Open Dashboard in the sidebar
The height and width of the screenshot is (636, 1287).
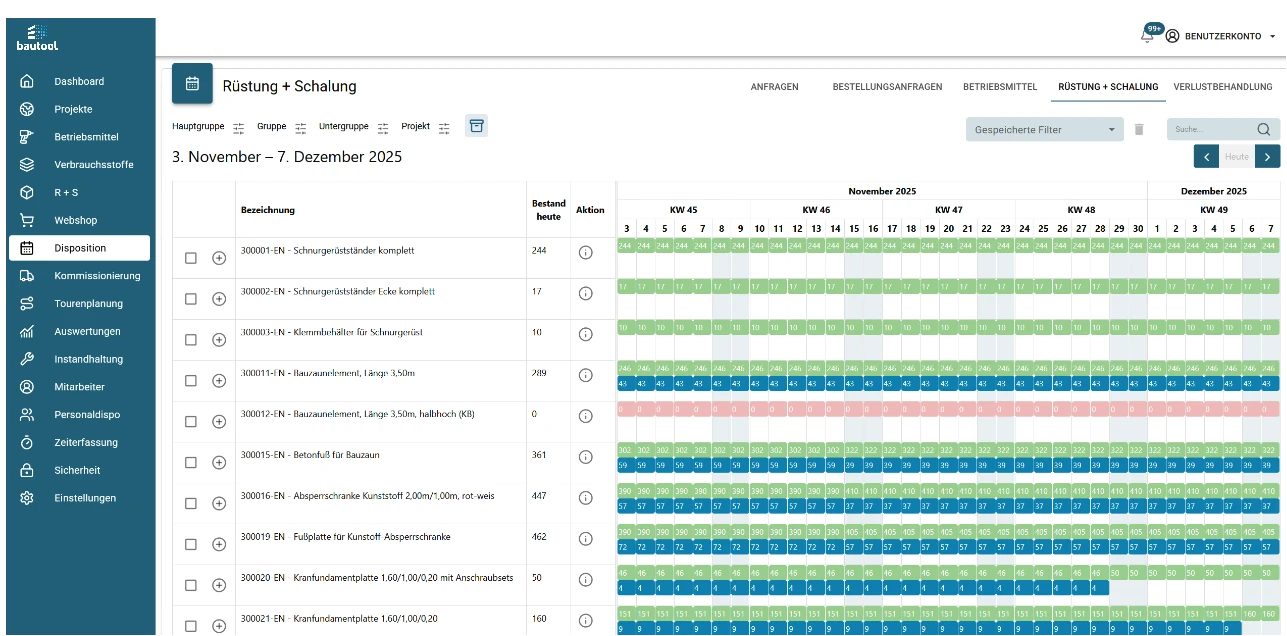point(79,81)
